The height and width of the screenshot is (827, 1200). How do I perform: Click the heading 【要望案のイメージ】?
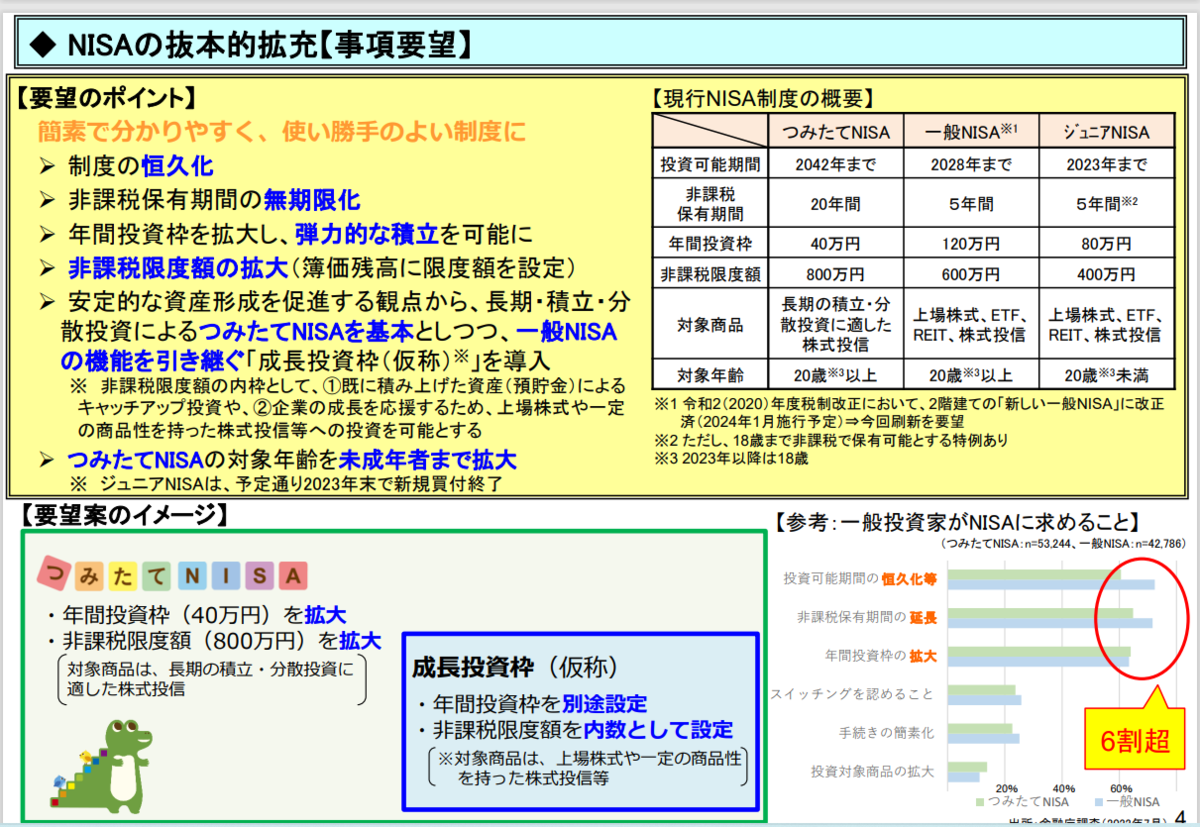coord(123,515)
